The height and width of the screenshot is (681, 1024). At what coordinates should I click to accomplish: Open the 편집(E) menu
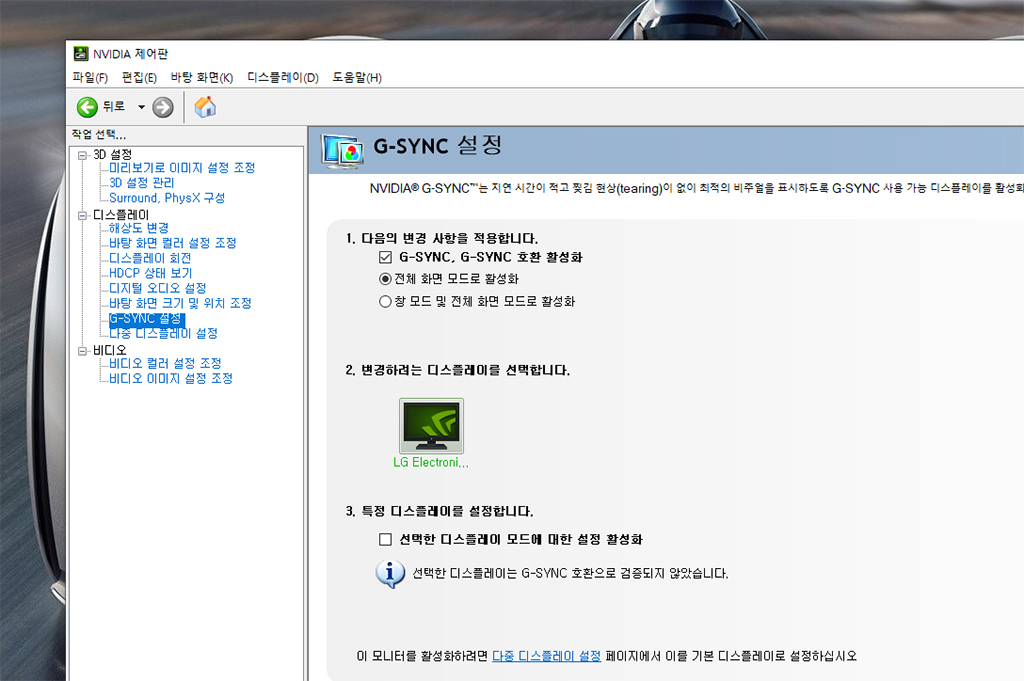[x=139, y=78]
